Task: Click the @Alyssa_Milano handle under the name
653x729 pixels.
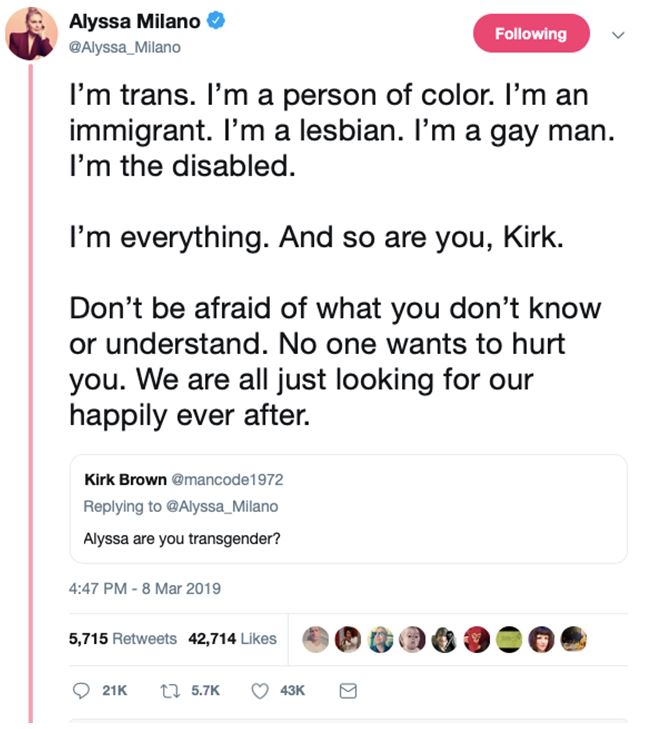Action: (125, 46)
